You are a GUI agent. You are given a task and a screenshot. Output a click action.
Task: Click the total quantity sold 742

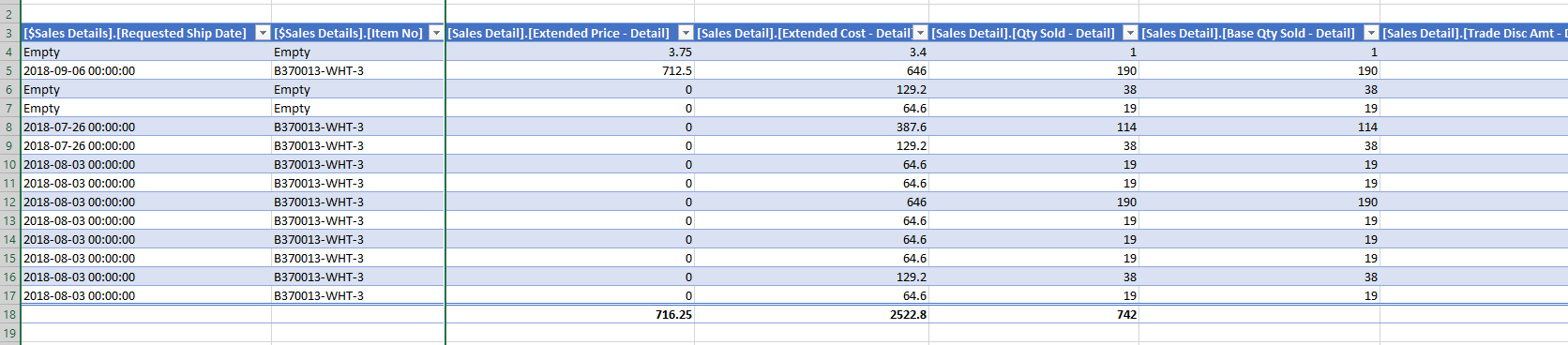pyautogui.click(x=1033, y=314)
